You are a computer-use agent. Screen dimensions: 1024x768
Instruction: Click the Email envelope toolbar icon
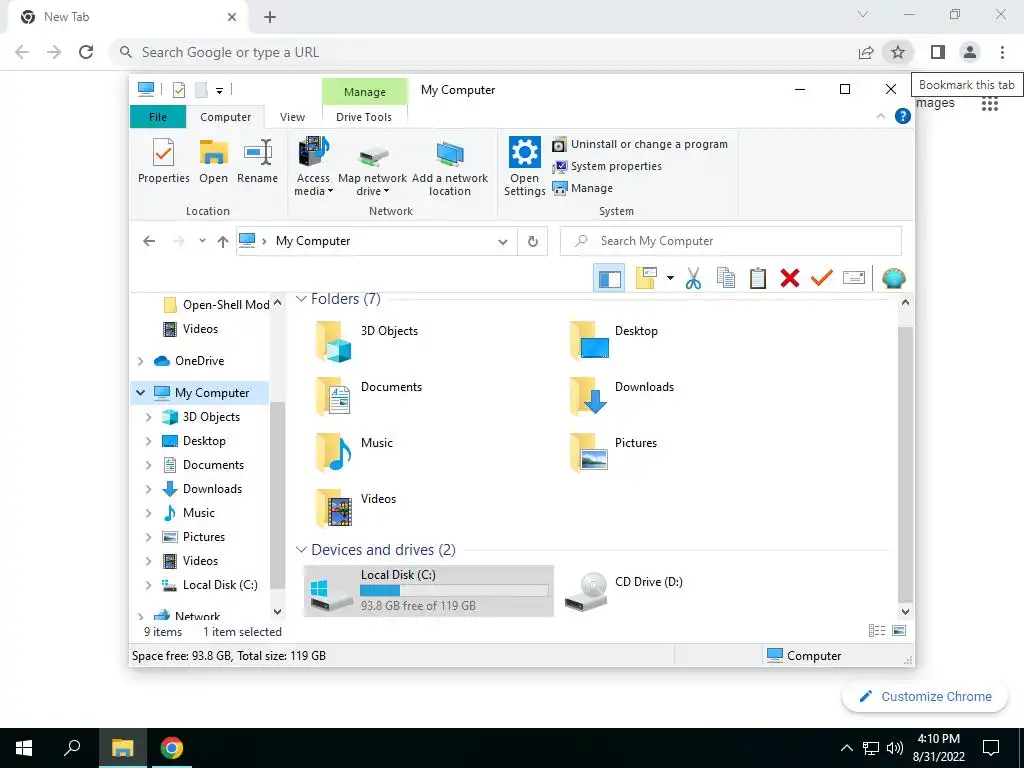(x=854, y=279)
